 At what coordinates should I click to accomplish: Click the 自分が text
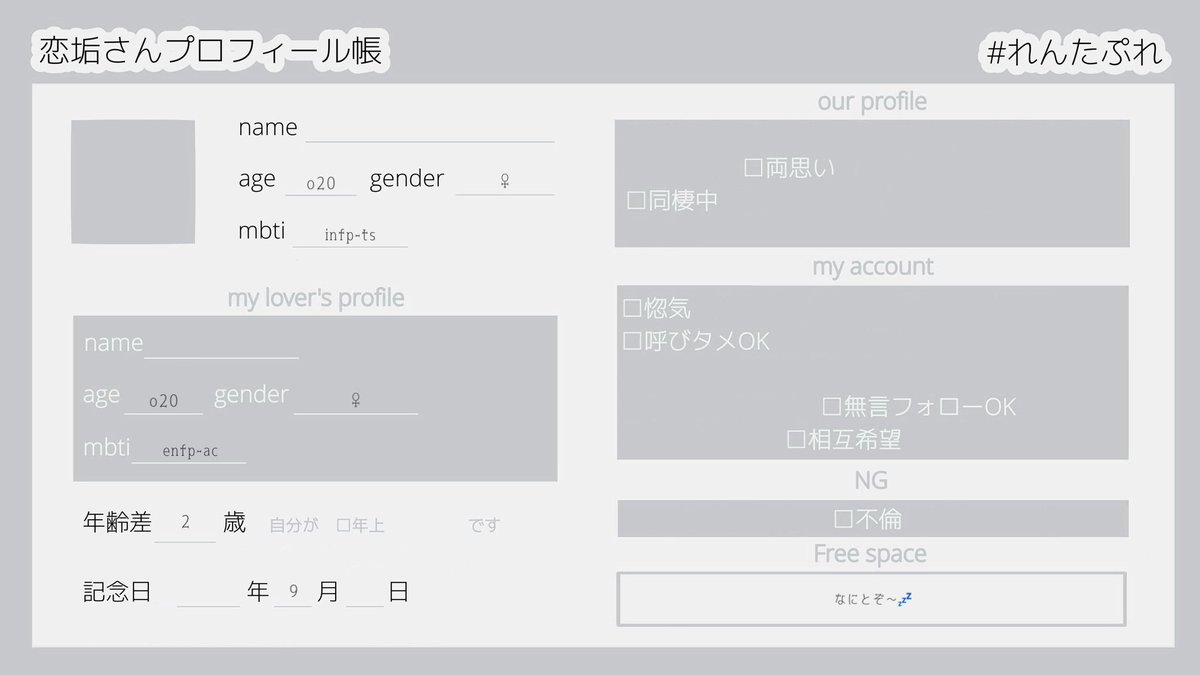point(293,525)
